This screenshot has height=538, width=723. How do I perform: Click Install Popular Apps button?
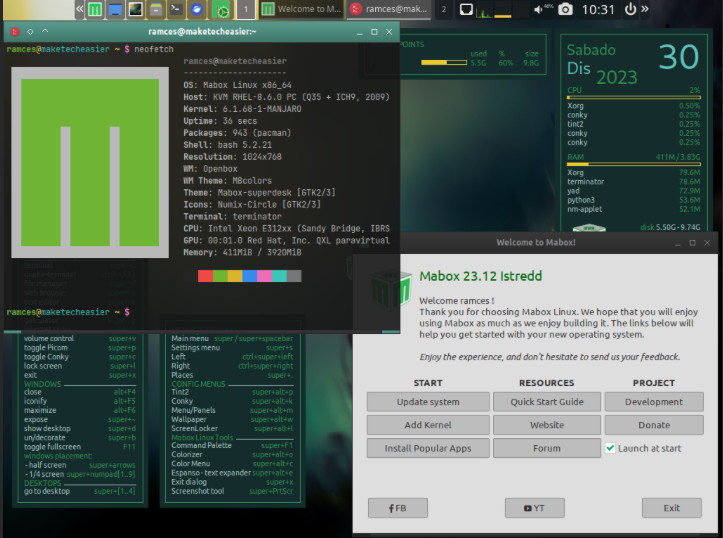428,448
